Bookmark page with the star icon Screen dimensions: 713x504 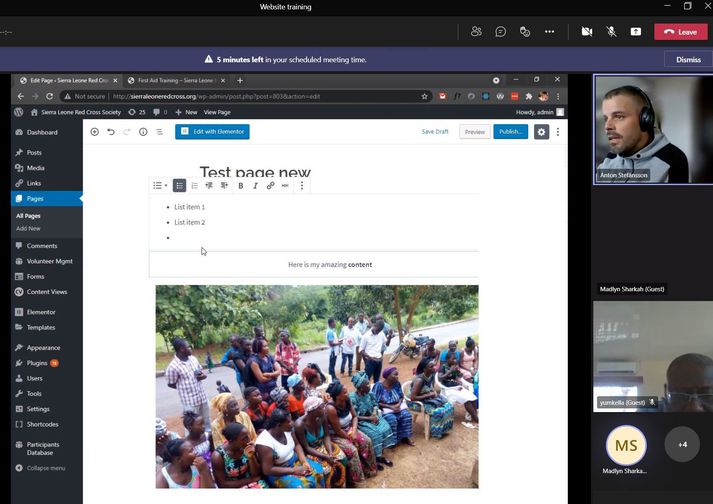[424, 96]
